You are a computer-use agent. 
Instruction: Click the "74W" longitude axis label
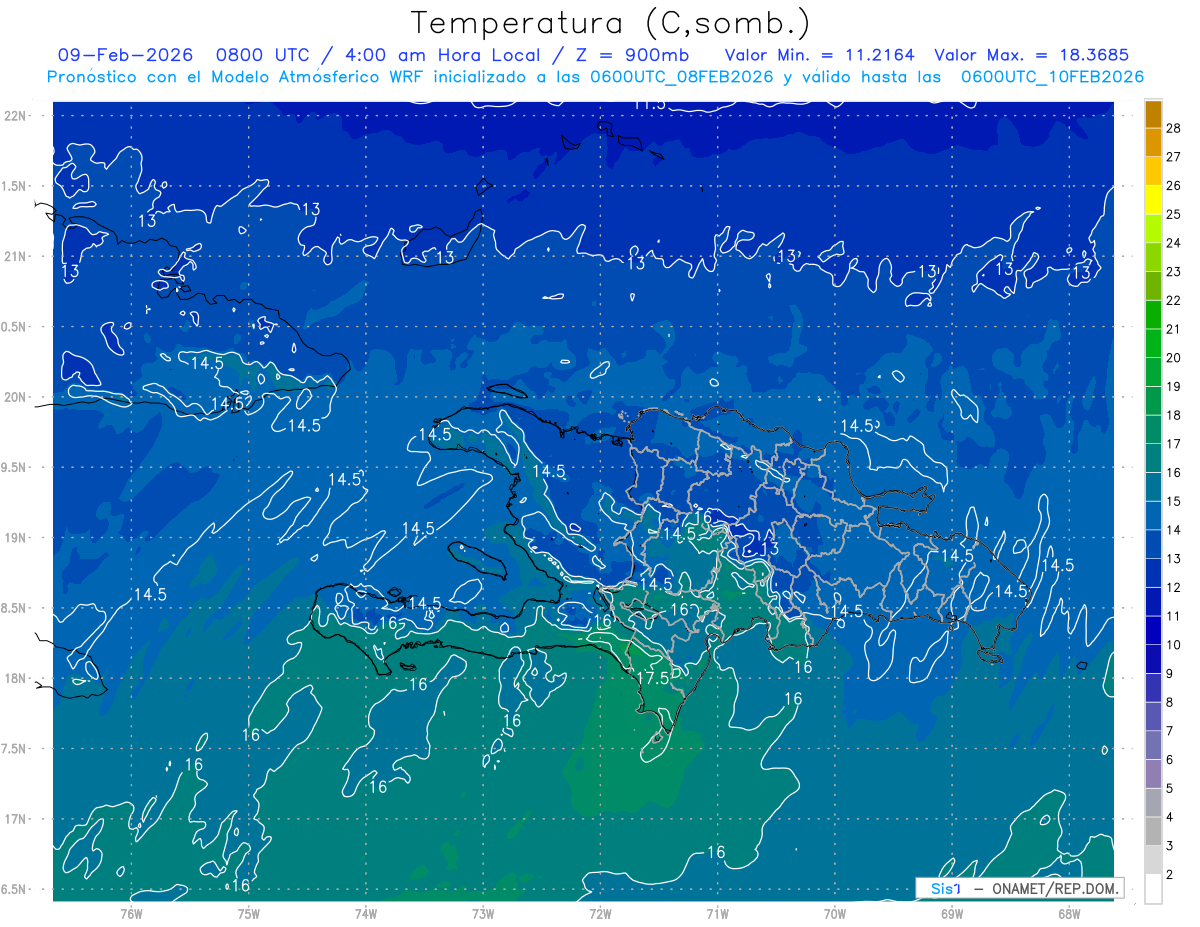click(x=366, y=912)
